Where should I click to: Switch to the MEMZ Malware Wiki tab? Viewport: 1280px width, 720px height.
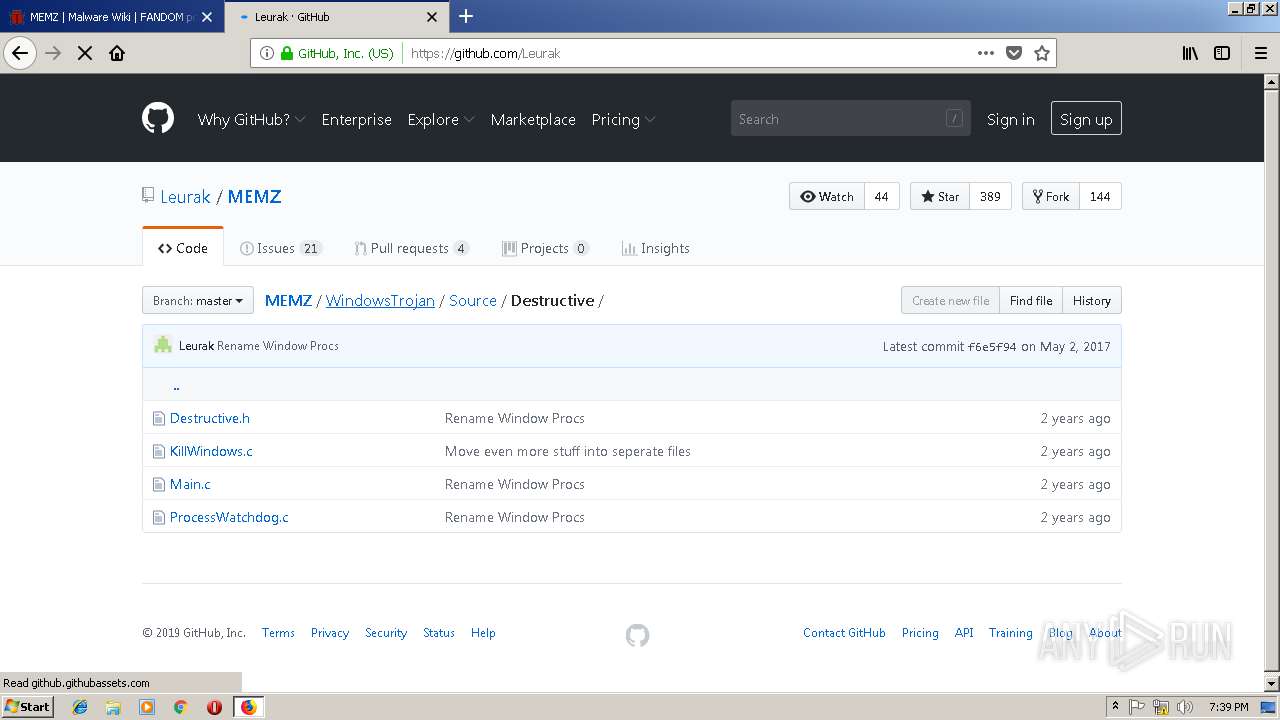[x=111, y=17]
